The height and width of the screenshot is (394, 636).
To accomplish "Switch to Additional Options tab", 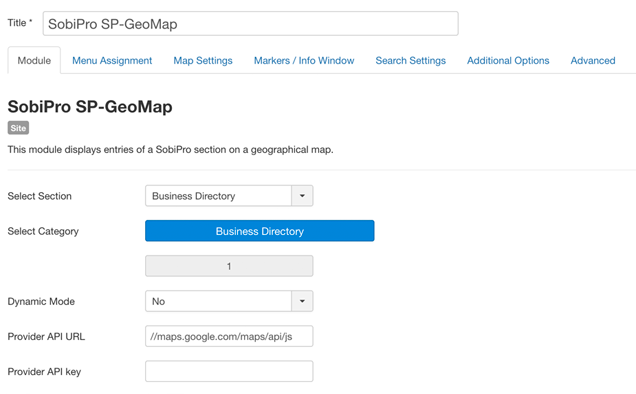I will [x=508, y=60].
